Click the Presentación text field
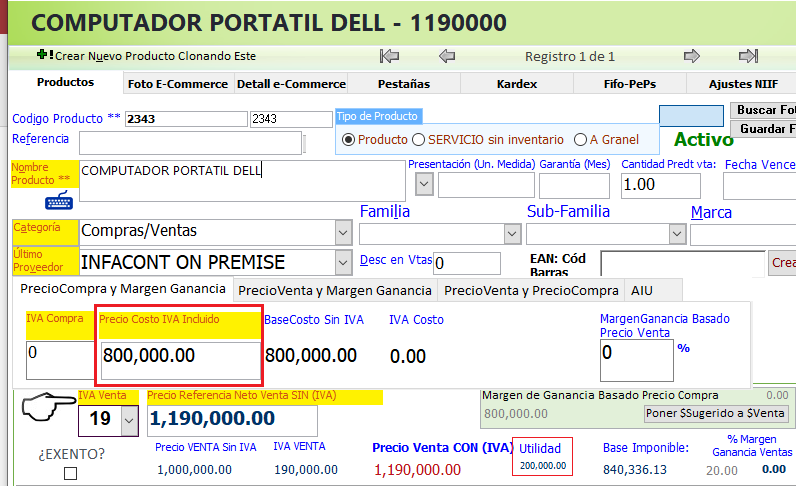Image resolution: width=796 pixels, height=486 pixels. pos(486,185)
